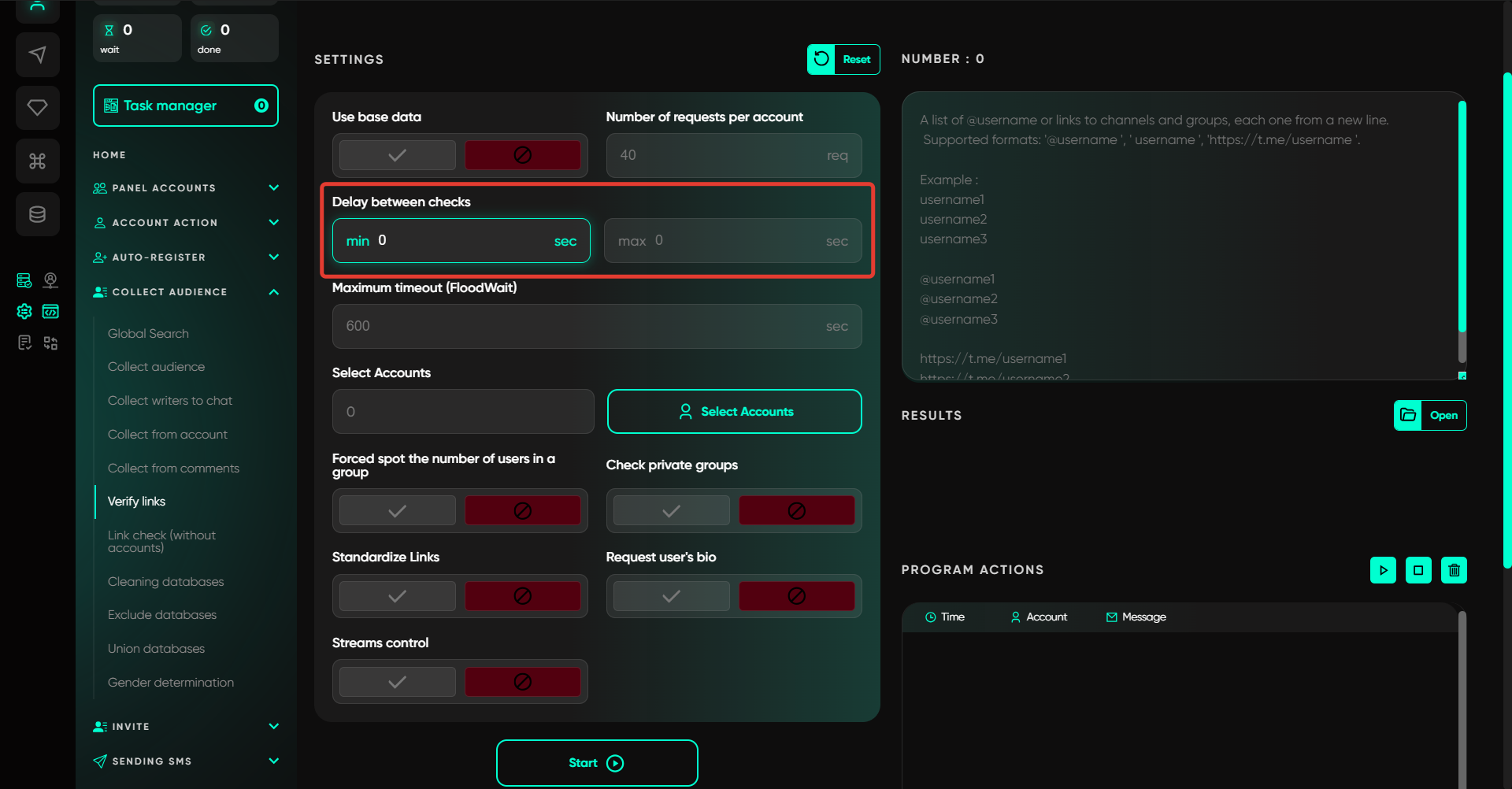The width and height of the screenshot is (1512, 789).
Task: Disable Streams control with red button
Action: click(x=522, y=682)
